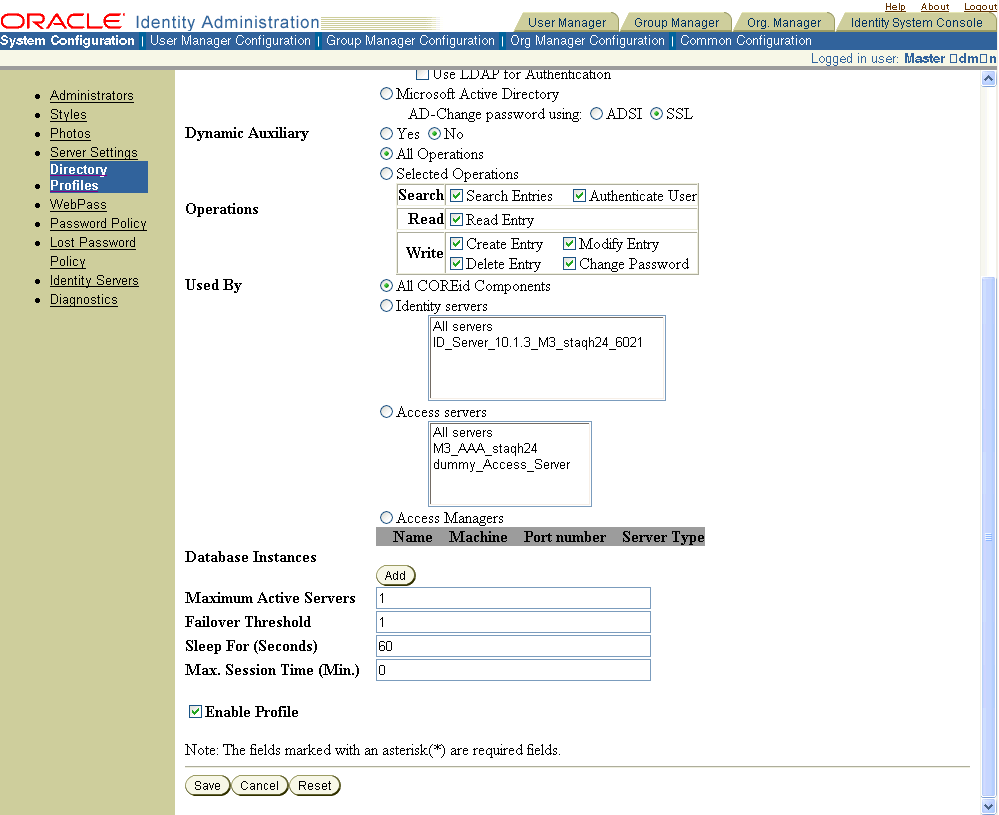
Task: Click the Cancel button
Action: 259,785
